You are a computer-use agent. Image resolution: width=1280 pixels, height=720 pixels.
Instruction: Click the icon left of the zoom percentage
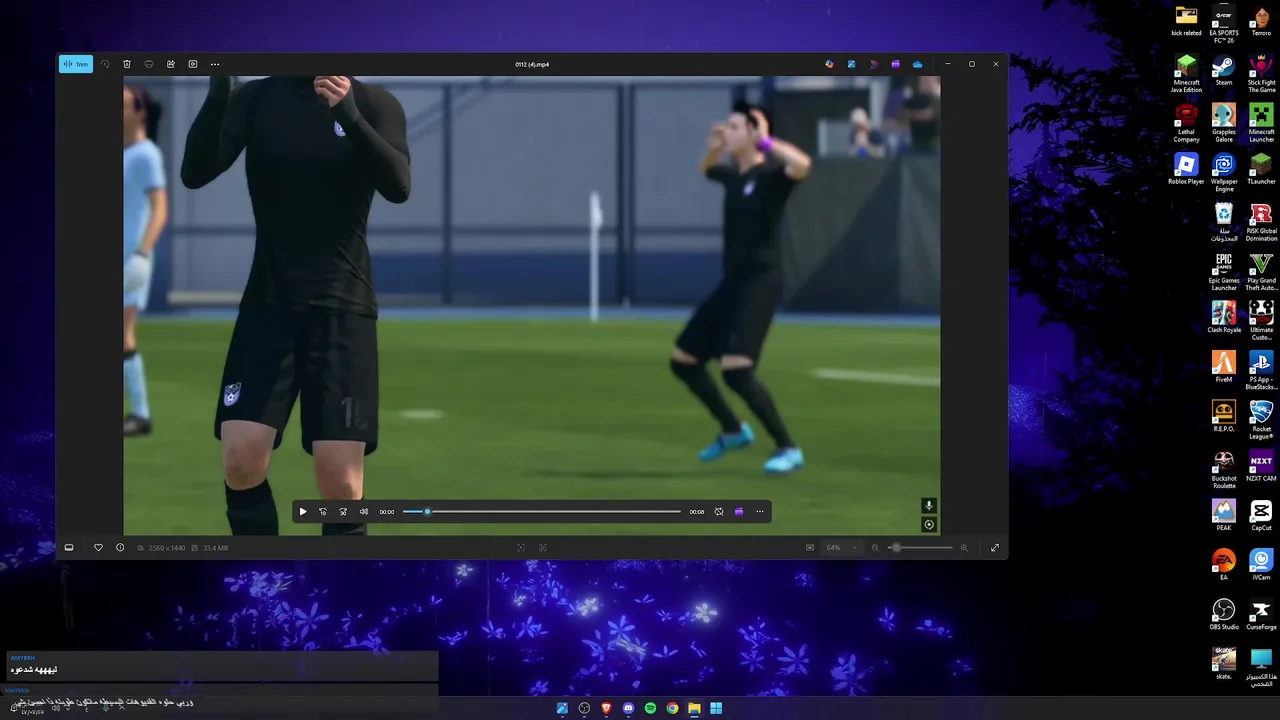click(x=810, y=548)
